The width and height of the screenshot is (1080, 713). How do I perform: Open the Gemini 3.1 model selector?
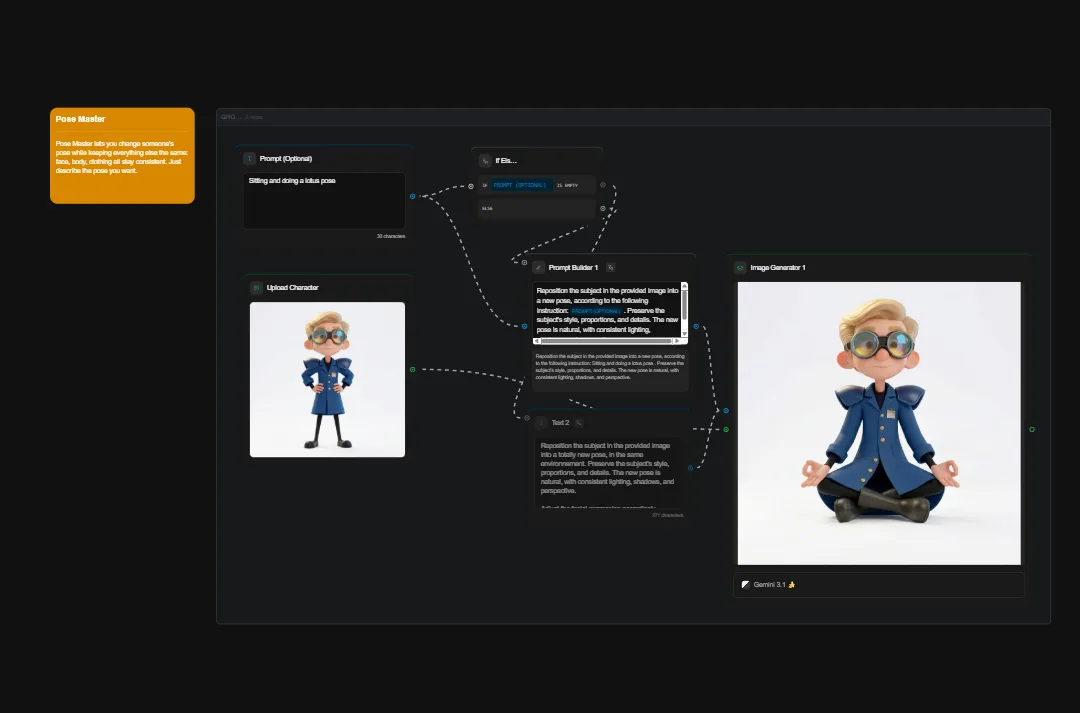click(x=770, y=584)
